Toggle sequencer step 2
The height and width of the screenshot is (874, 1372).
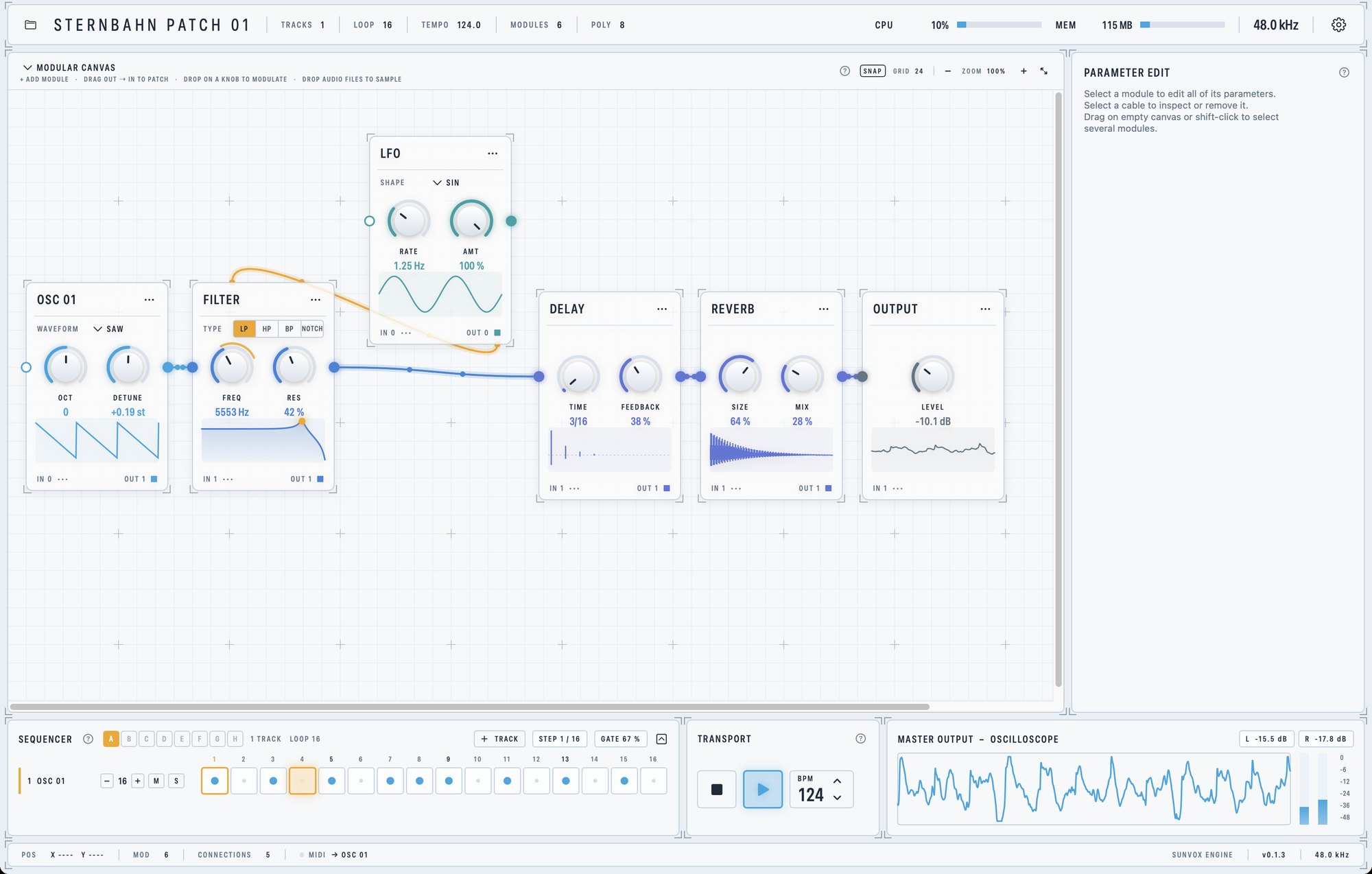tap(244, 781)
